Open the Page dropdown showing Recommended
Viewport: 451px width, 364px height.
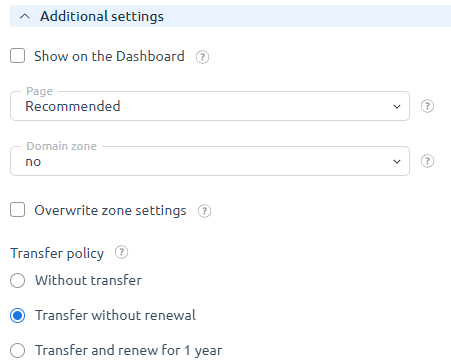(x=210, y=106)
